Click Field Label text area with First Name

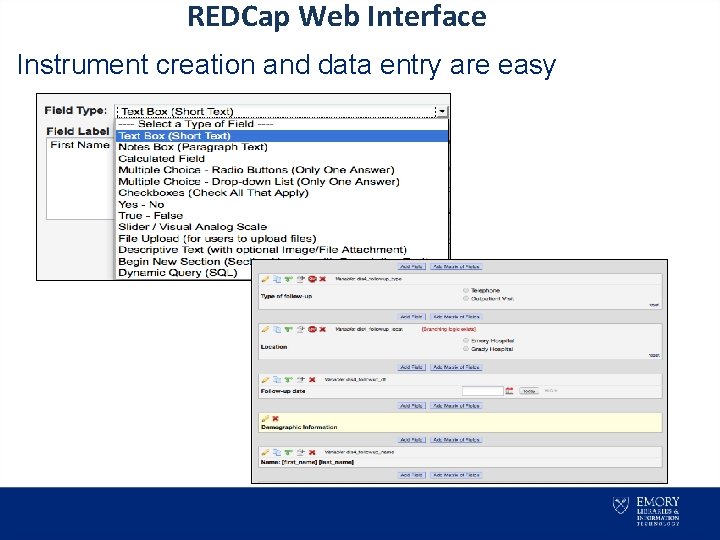point(80,179)
